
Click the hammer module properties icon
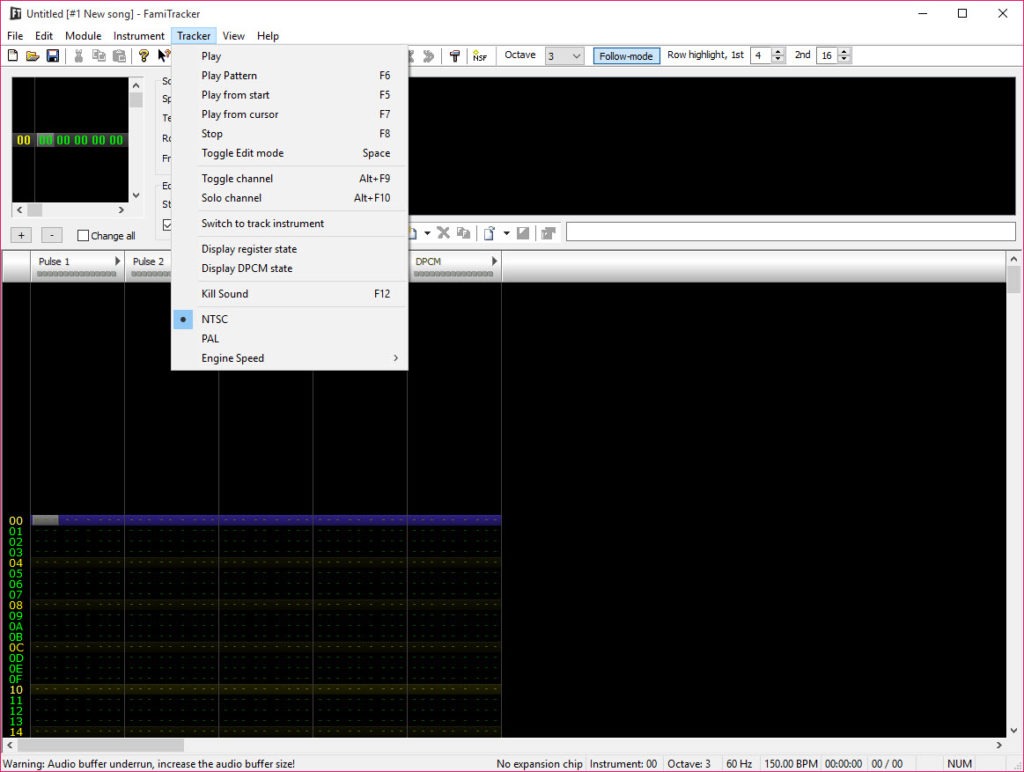[x=455, y=56]
